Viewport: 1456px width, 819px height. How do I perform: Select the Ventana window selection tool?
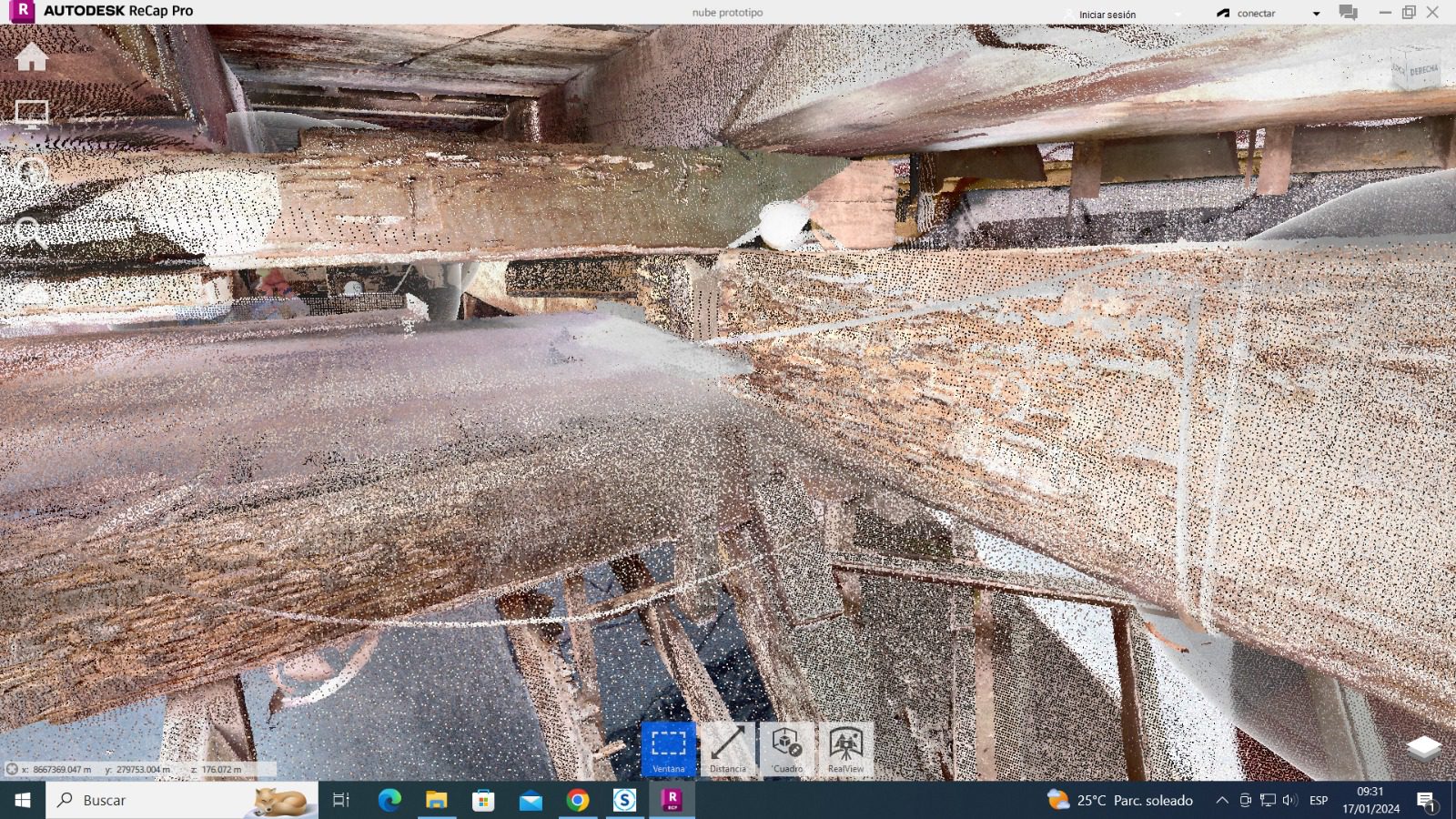(669, 749)
